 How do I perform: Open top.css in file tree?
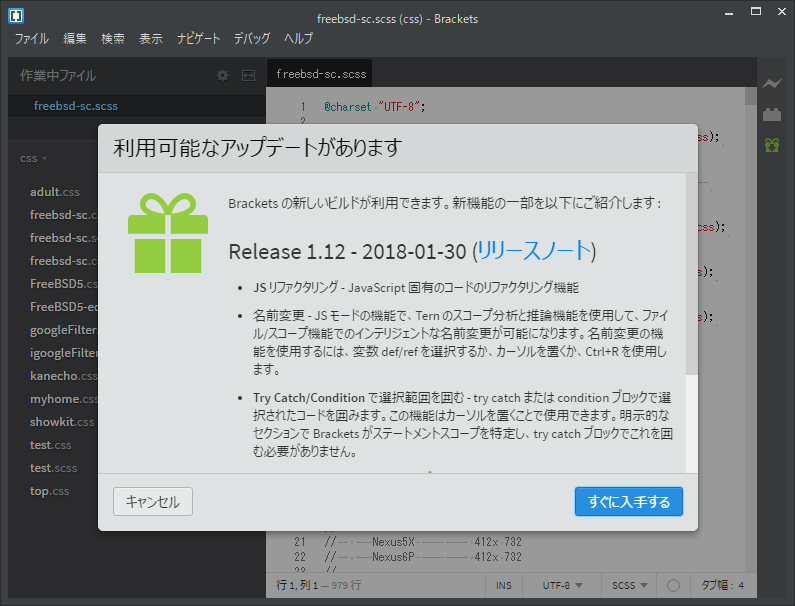(49, 491)
